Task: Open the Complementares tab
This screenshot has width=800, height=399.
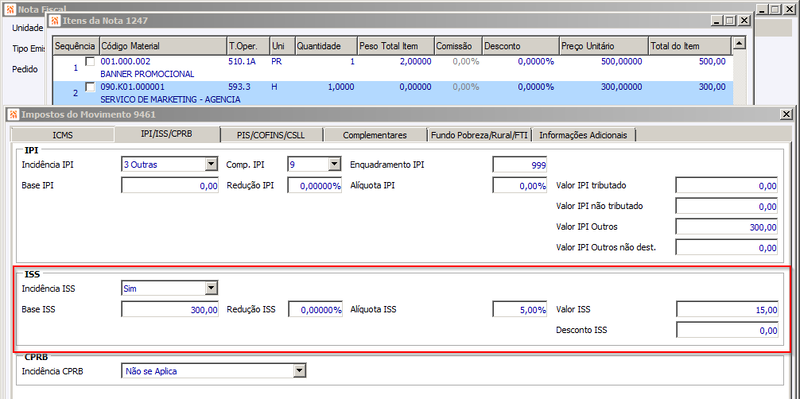Action: pos(375,135)
